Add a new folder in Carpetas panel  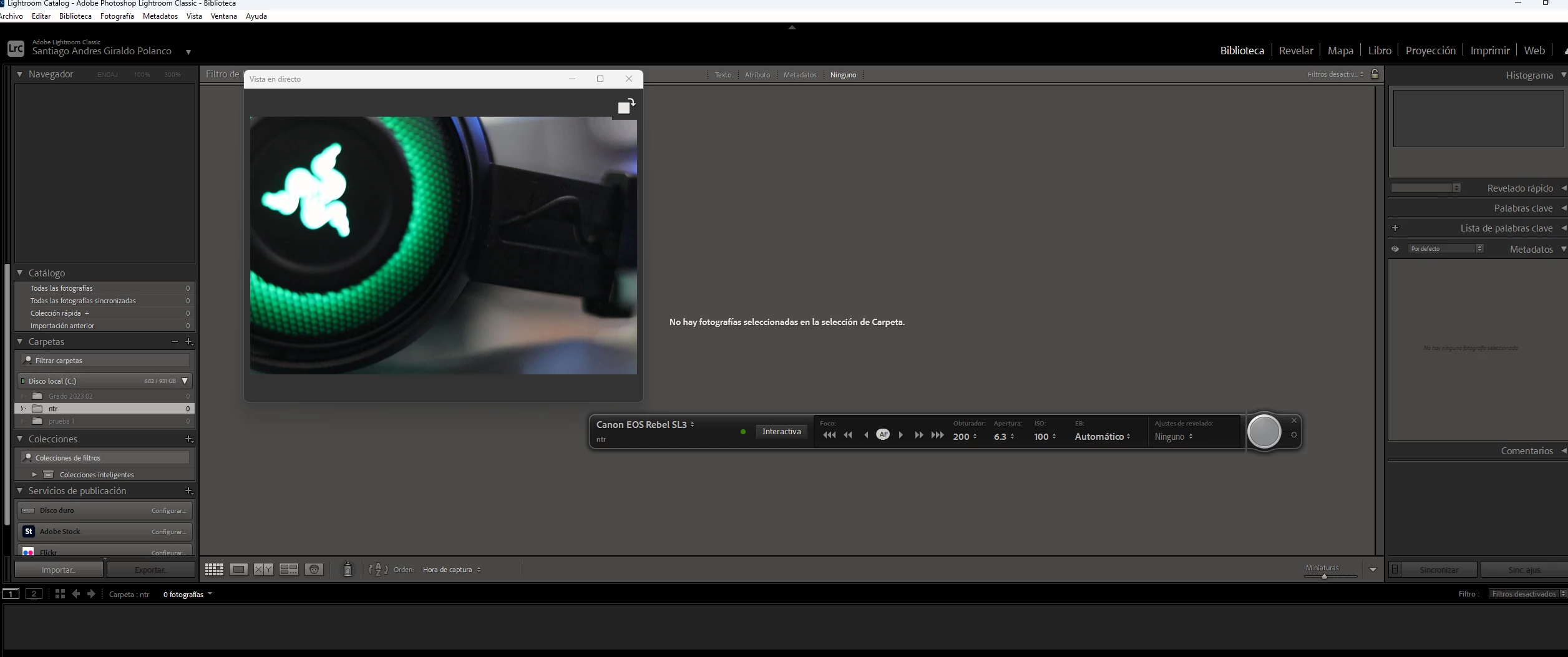tap(189, 341)
